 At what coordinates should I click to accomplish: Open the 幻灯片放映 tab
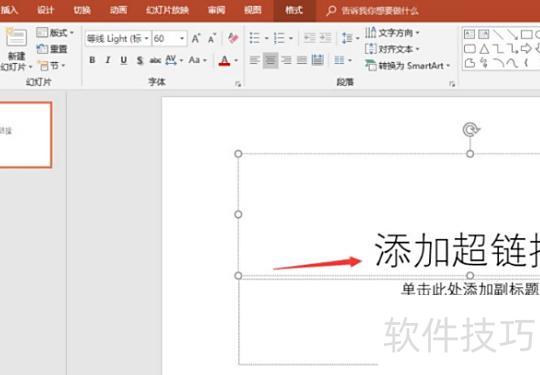tap(167, 10)
